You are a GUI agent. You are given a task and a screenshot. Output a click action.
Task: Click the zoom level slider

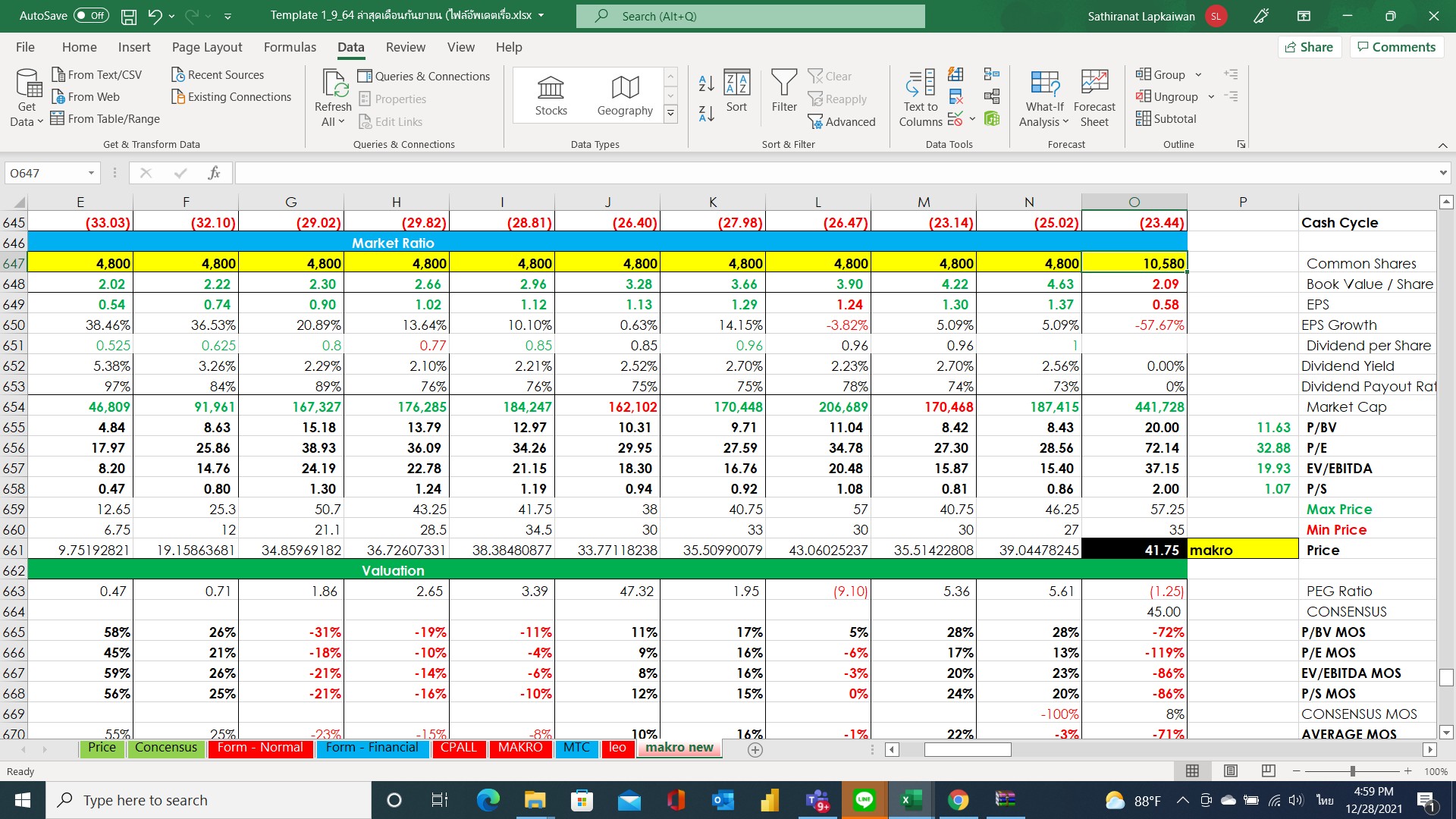click(x=1352, y=771)
